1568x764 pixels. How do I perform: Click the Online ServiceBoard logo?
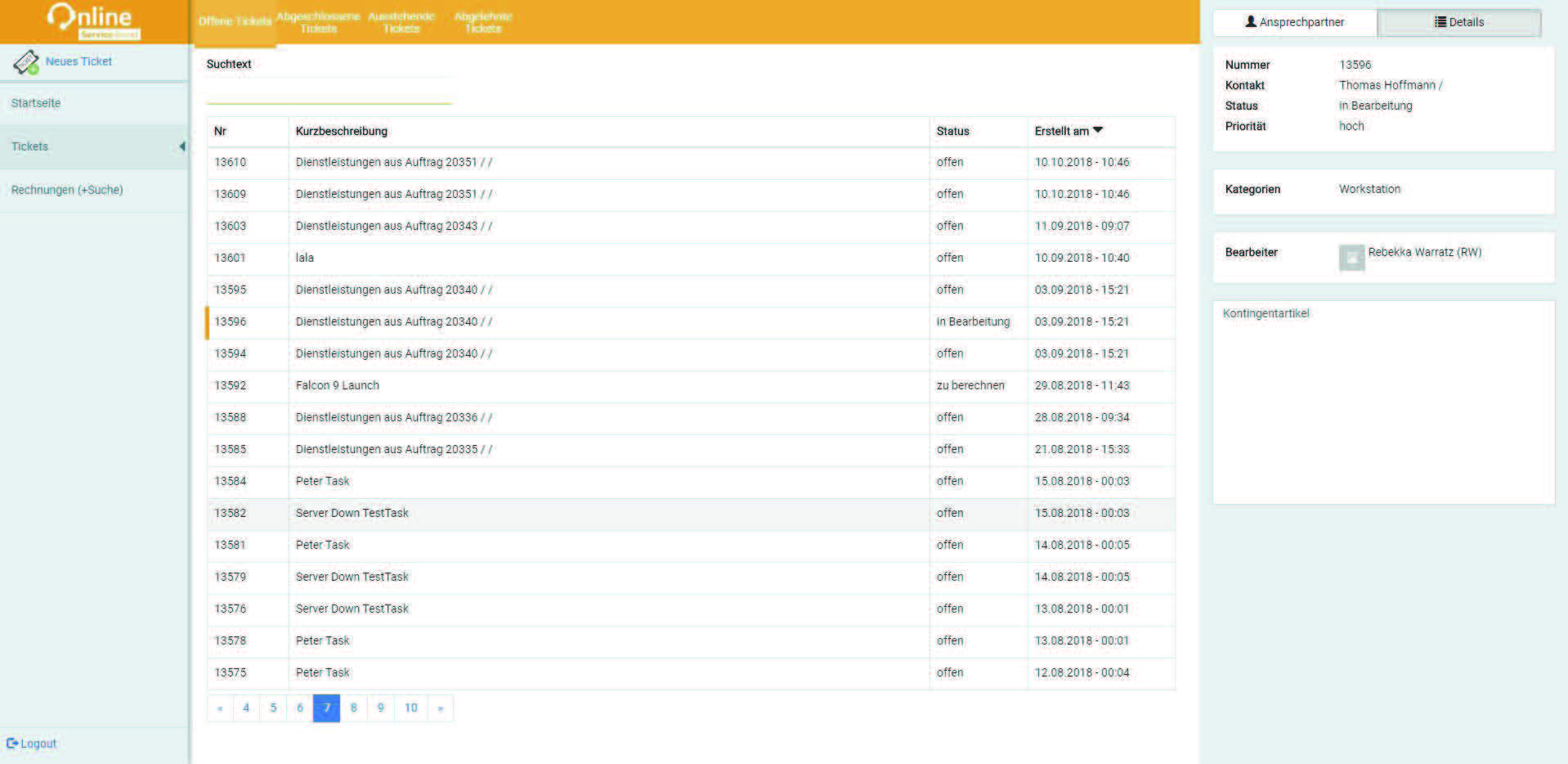point(94,21)
